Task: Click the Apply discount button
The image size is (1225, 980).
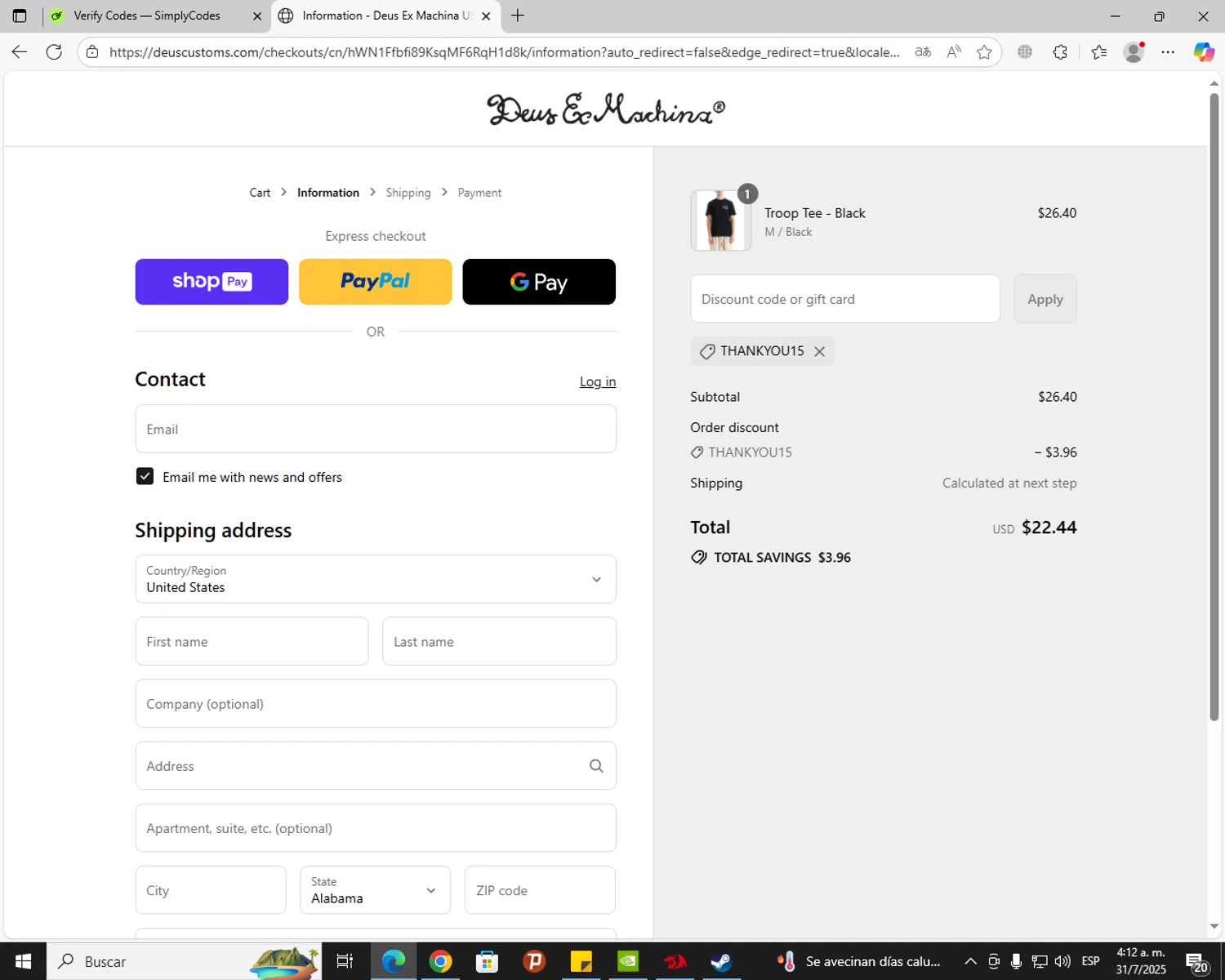Action: point(1045,299)
